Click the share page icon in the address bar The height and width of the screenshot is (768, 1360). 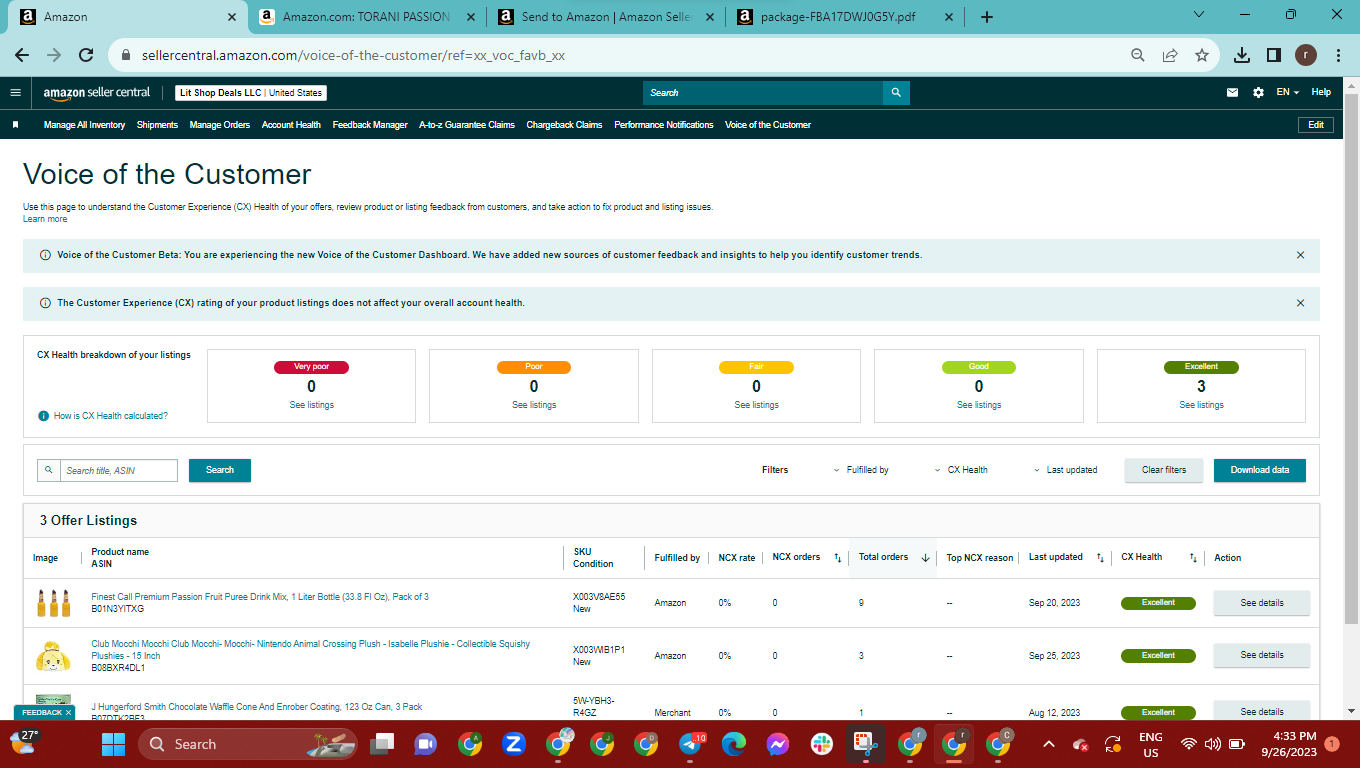(1170, 55)
